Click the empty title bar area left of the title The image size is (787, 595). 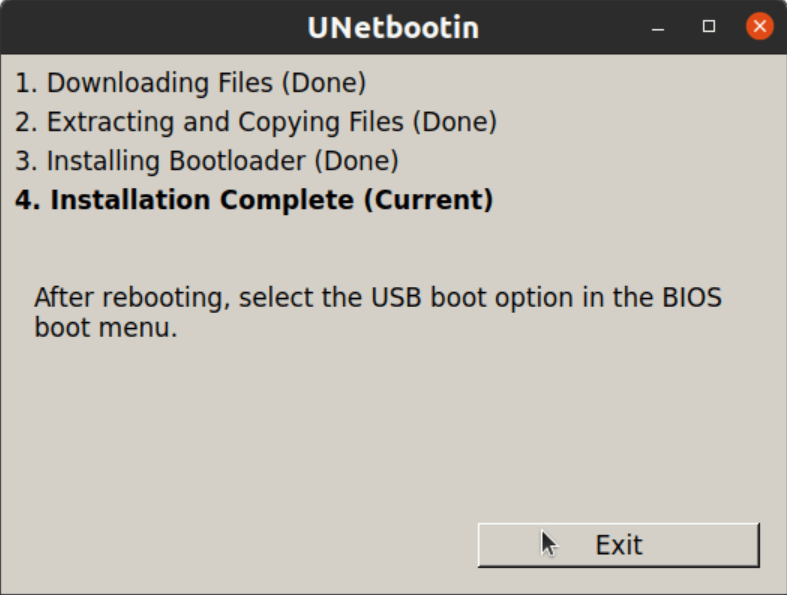[150, 28]
